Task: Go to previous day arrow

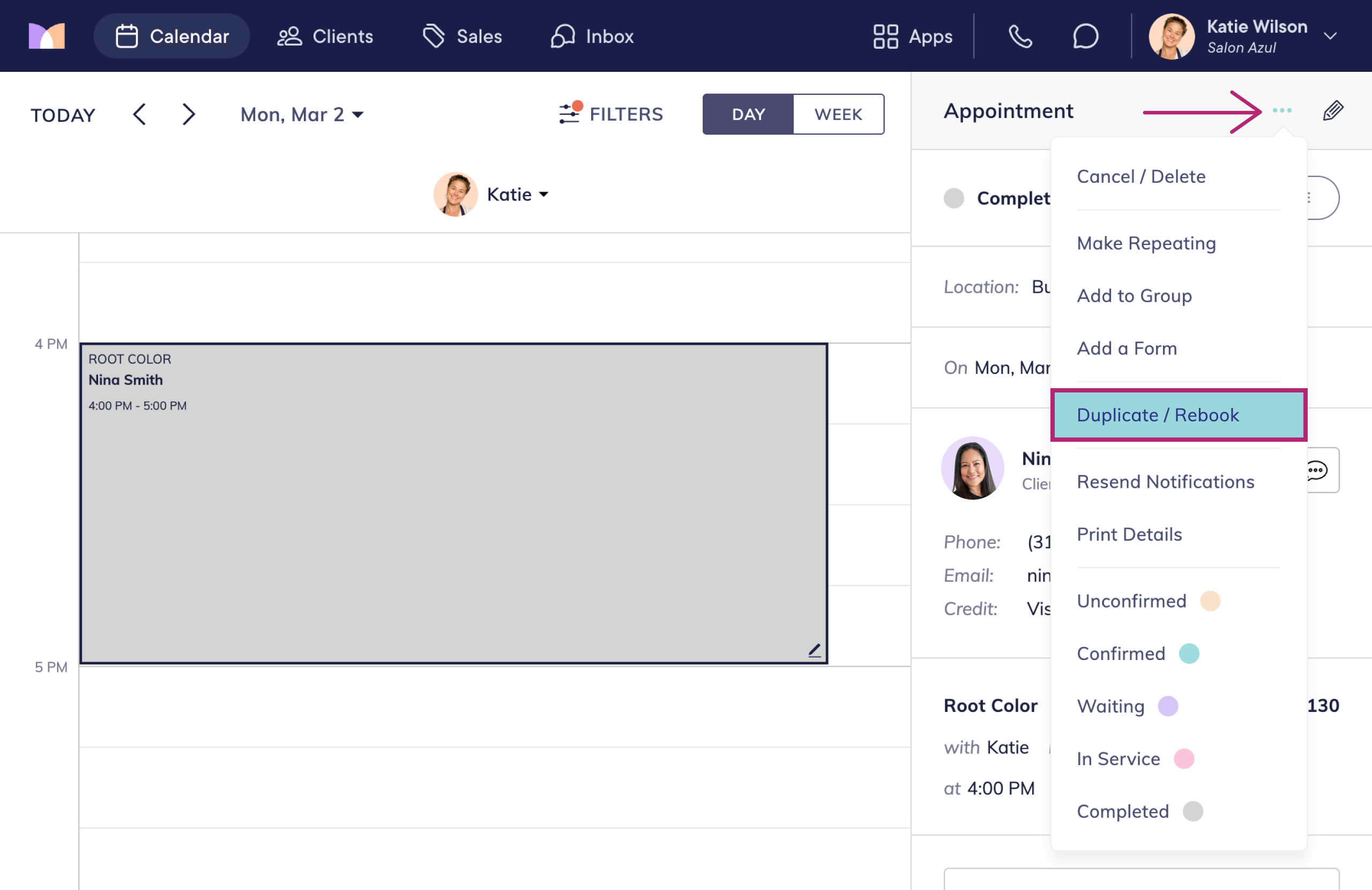Action: (139, 114)
